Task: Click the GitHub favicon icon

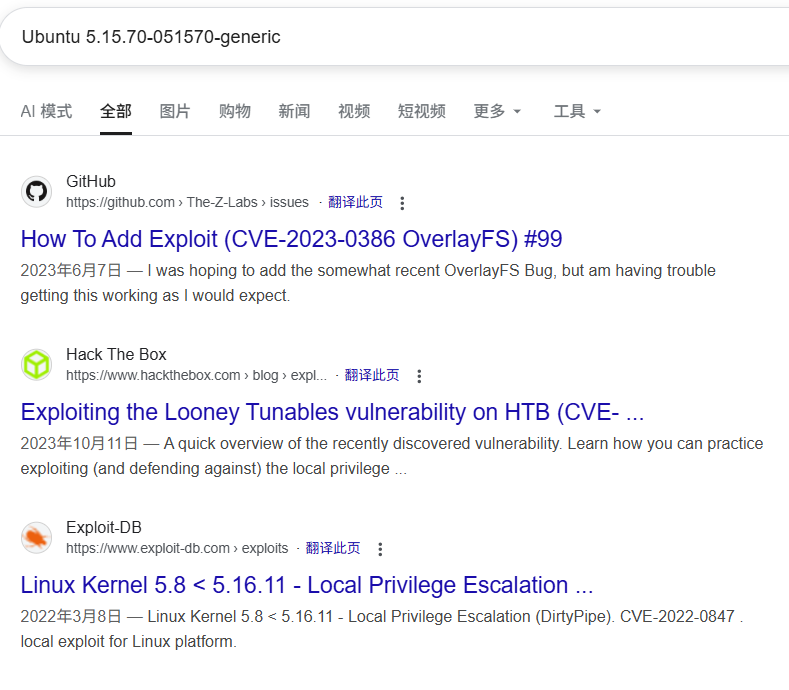Action: (x=36, y=191)
